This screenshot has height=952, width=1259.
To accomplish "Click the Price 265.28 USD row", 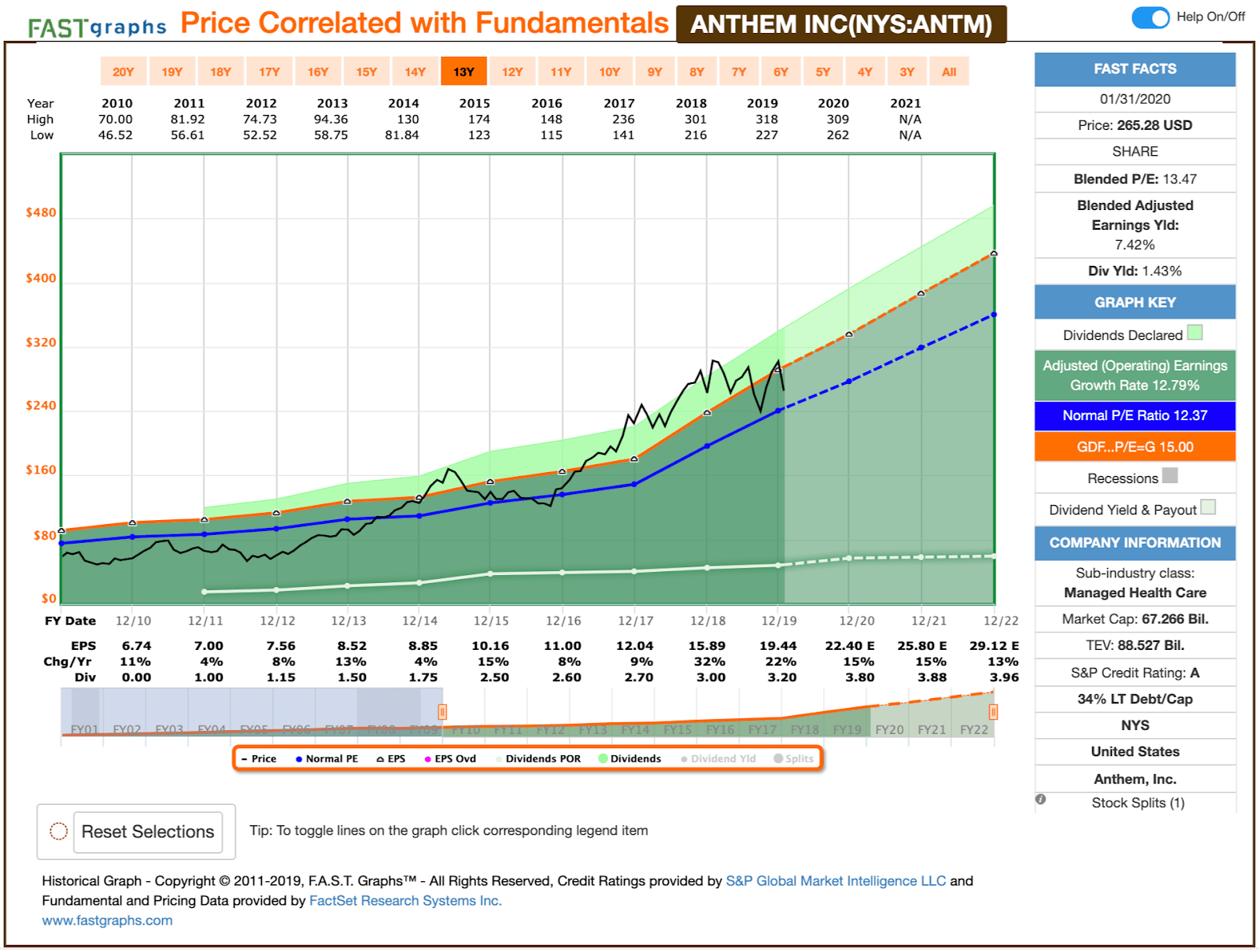I will (x=1135, y=125).
